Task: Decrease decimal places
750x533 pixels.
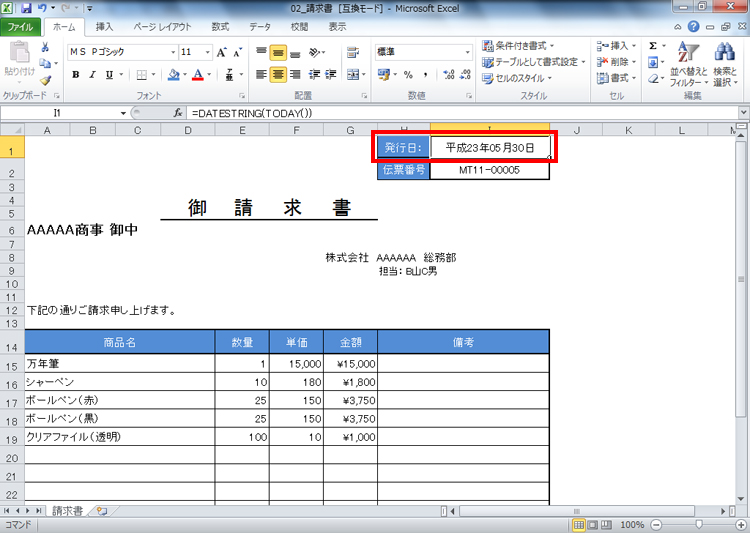Action: (x=465, y=75)
